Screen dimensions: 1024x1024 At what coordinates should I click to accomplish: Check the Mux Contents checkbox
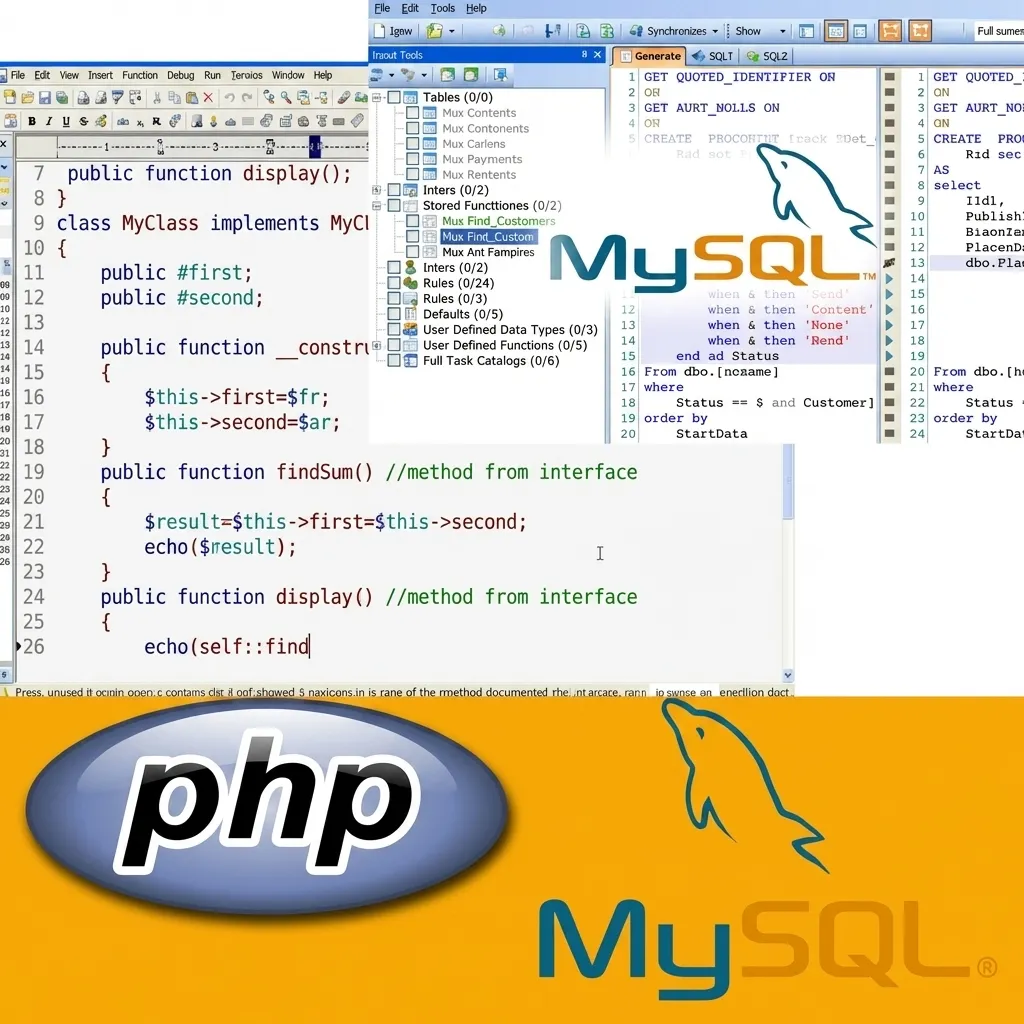click(414, 113)
